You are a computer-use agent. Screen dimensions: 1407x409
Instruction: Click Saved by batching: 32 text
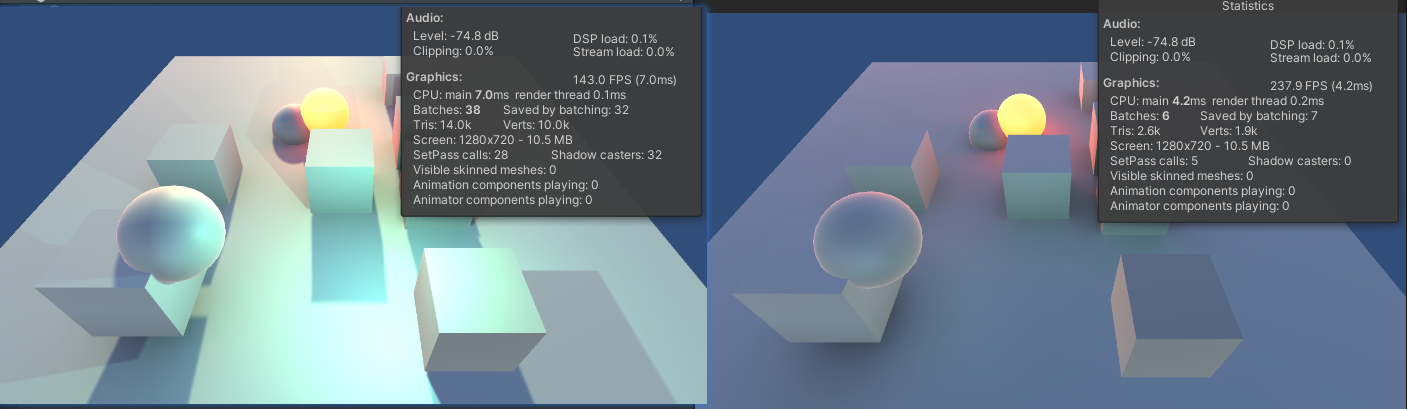(x=565, y=110)
